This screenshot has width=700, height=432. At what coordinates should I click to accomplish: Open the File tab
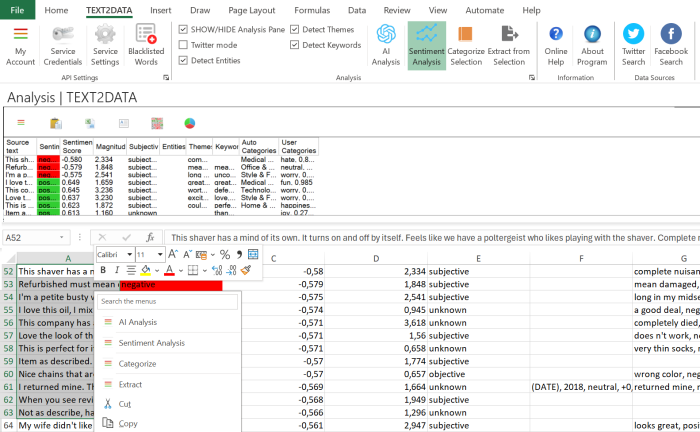pyautogui.click(x=17, y=10)
